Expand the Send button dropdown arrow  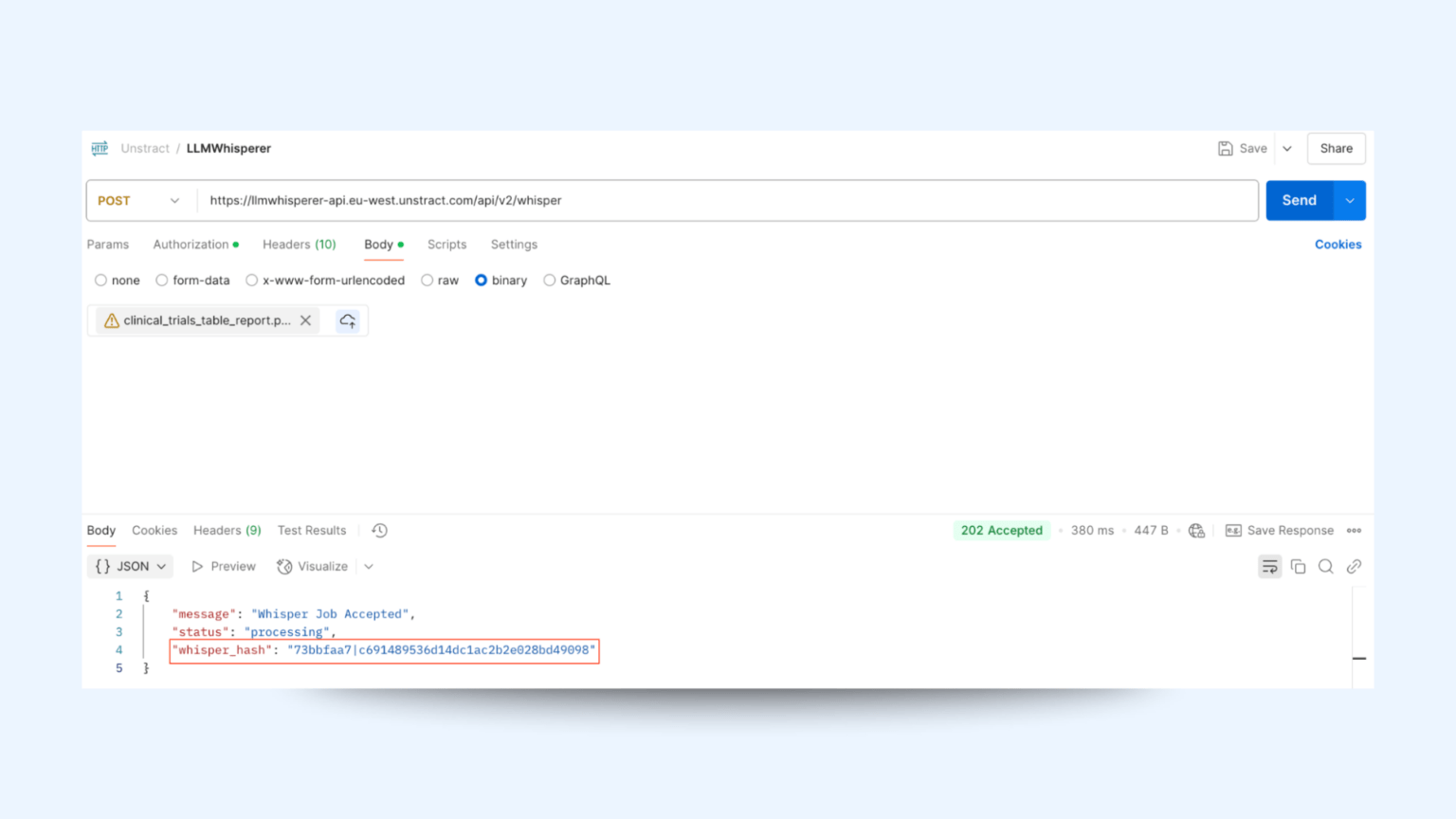click(1349, 200)
